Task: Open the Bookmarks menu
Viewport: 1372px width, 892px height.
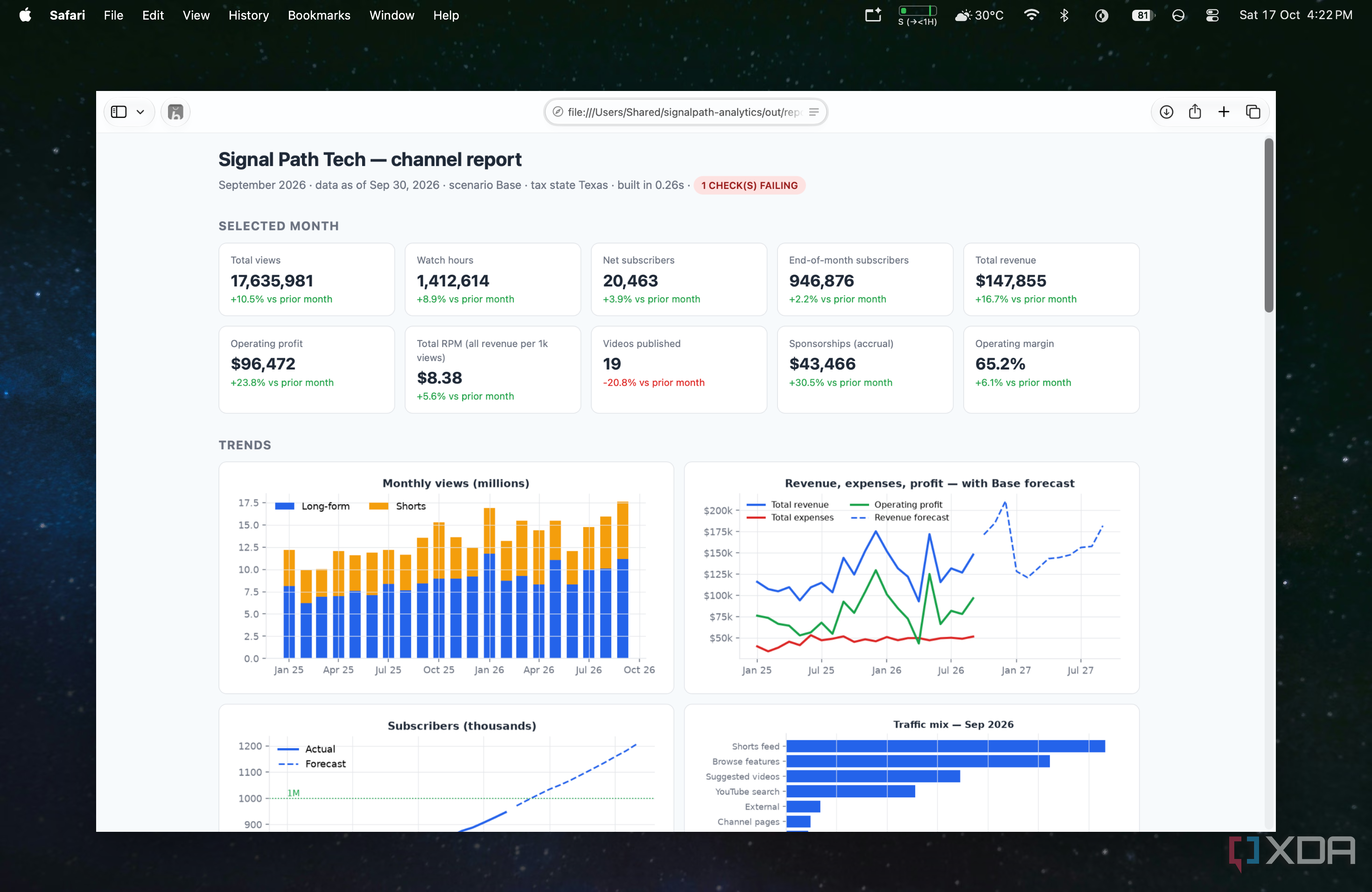Action: click(x=319, y=15)
